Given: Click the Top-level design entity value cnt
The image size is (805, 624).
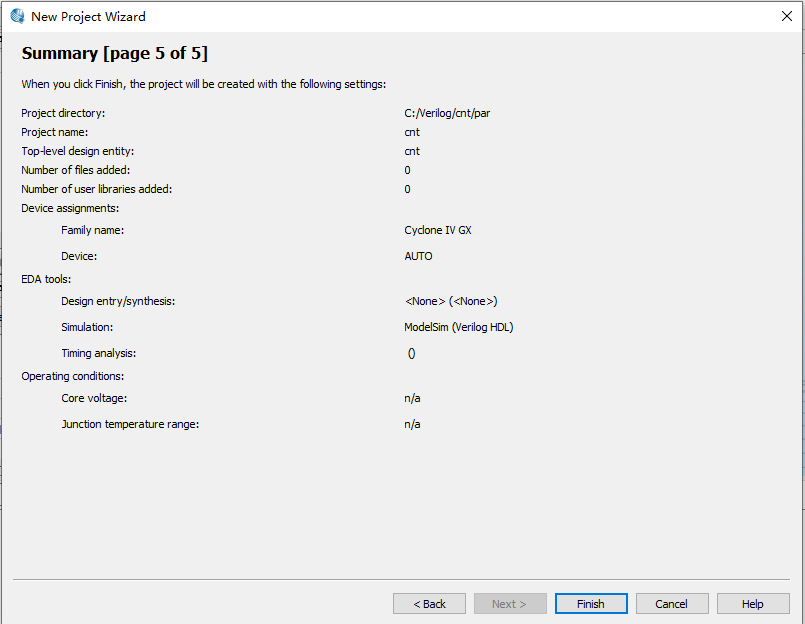Looking at the screenshot, I should pyautogui.click(x=412, y=152).
